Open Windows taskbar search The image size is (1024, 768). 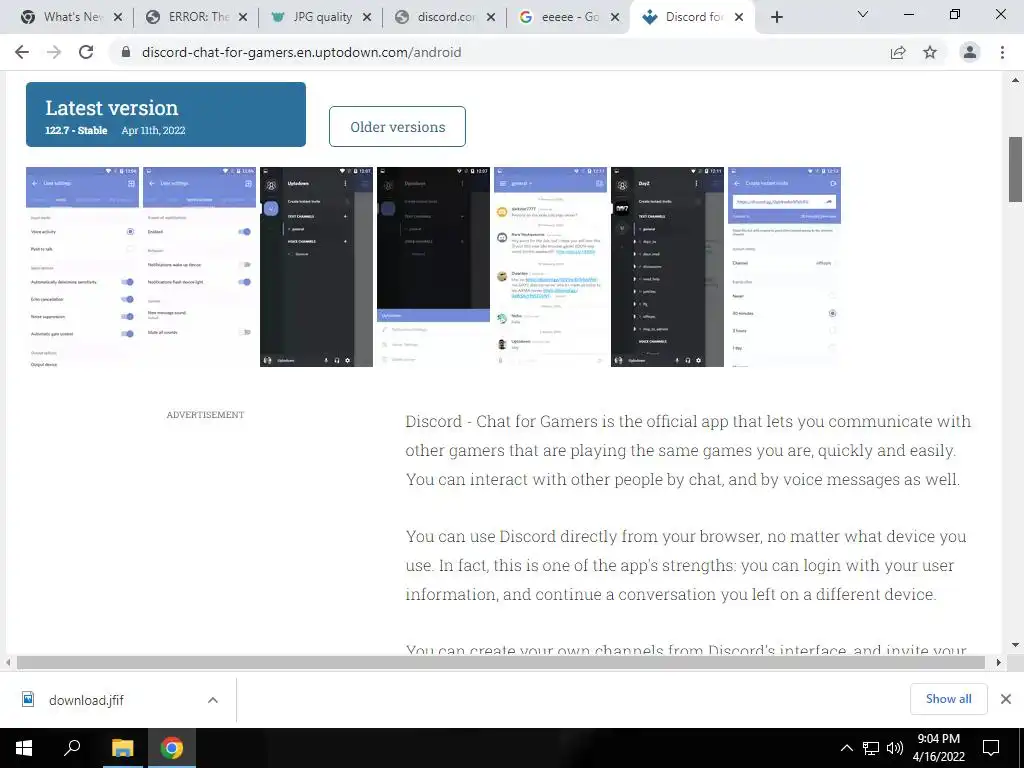[x=72, y=748]
